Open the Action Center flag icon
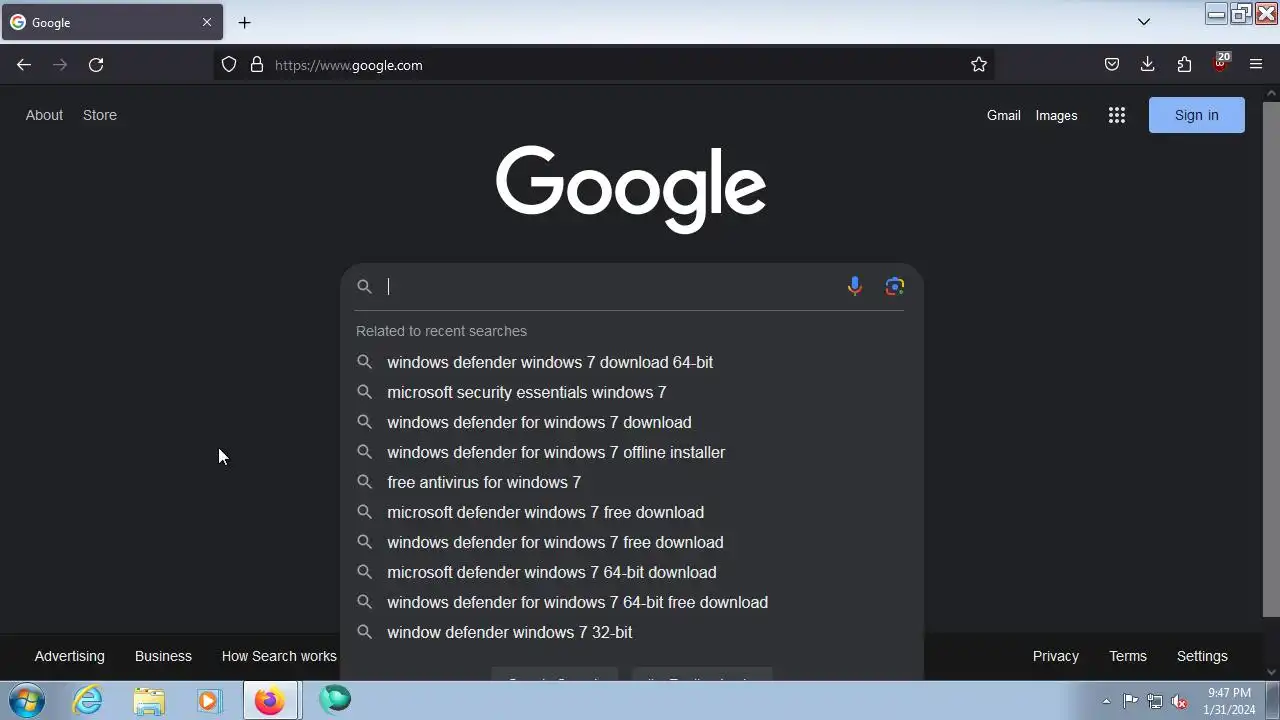 click(x=1130, y=701)
